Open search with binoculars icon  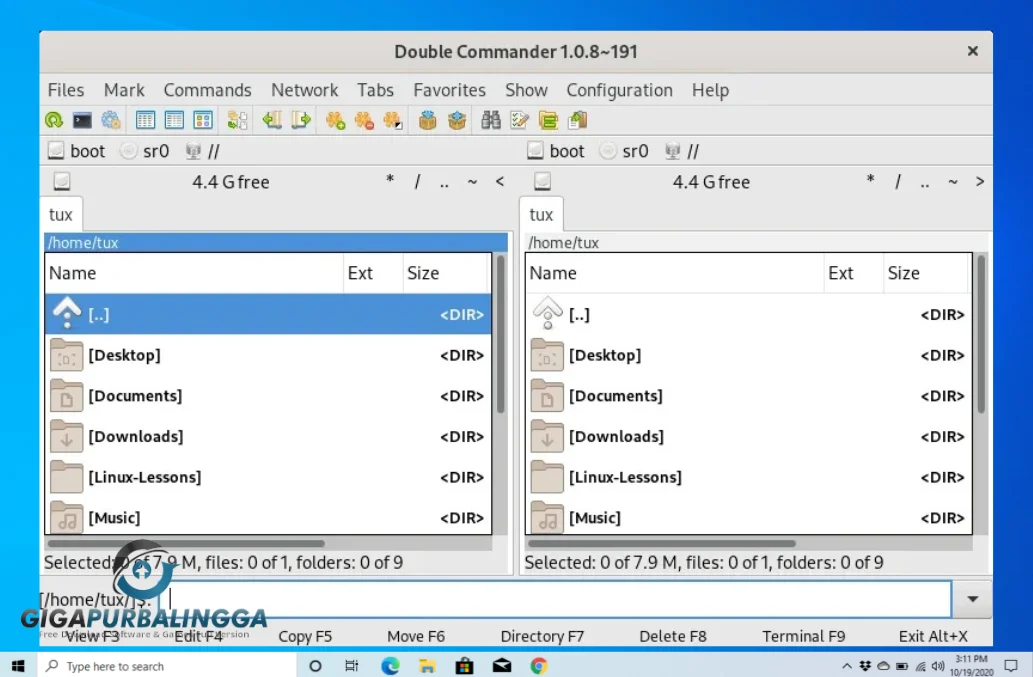tap(491, 120)
